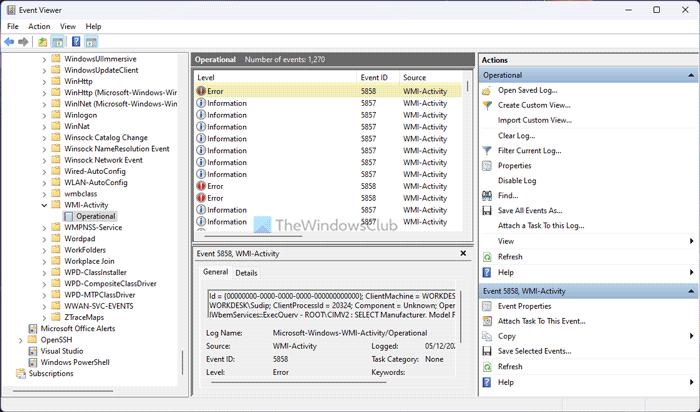Screen dimensions: 700x412
Task: Click the Microsoft Office Alerts log icon
Action: point(33,329)
